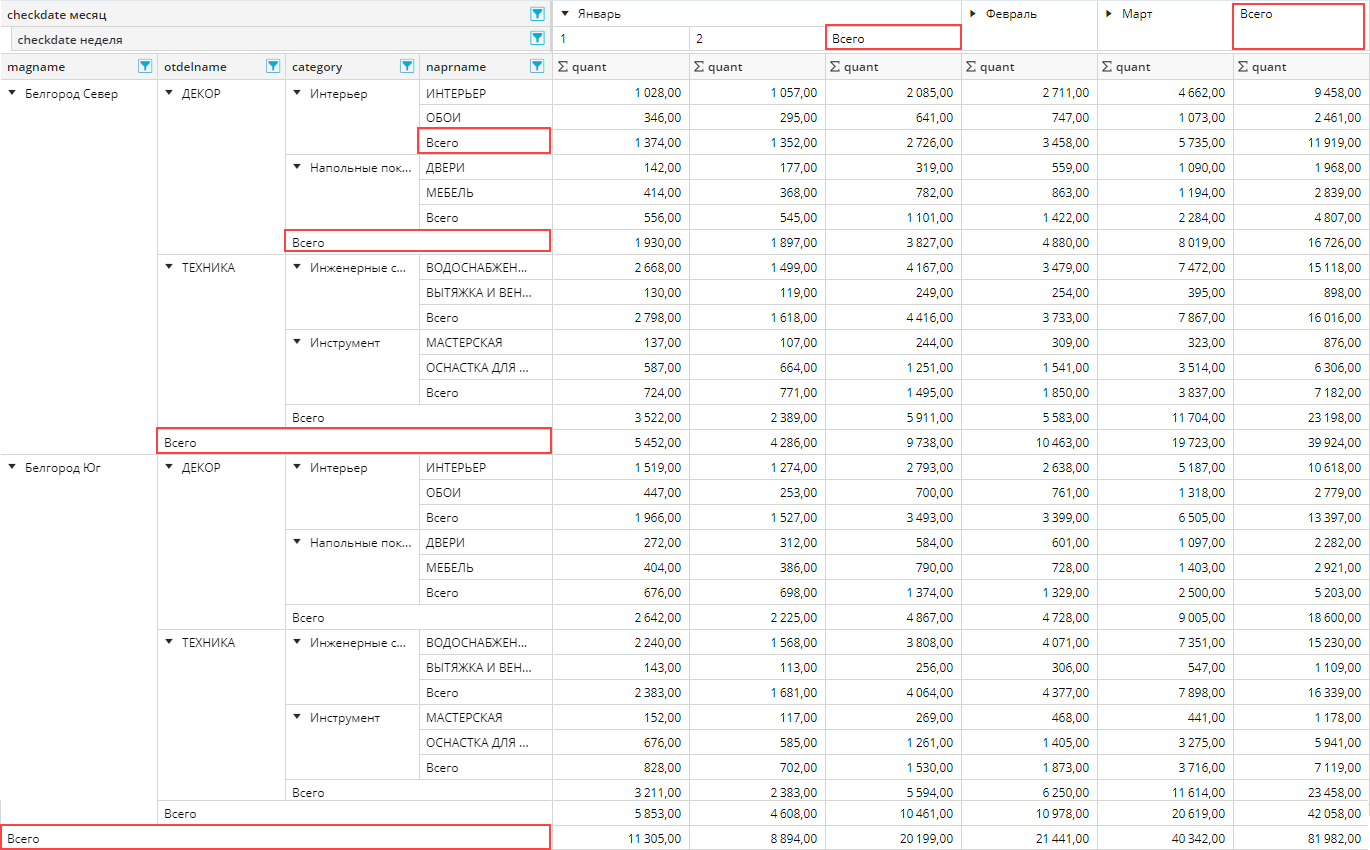Expand the Февраль month column group

973,14
